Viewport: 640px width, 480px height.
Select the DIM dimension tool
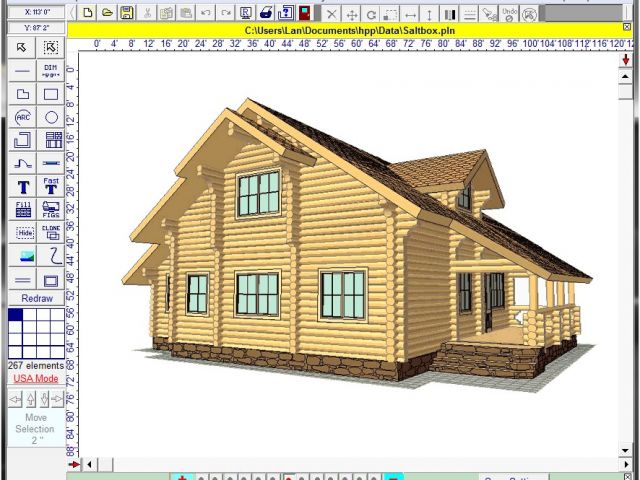click(51, 70)
